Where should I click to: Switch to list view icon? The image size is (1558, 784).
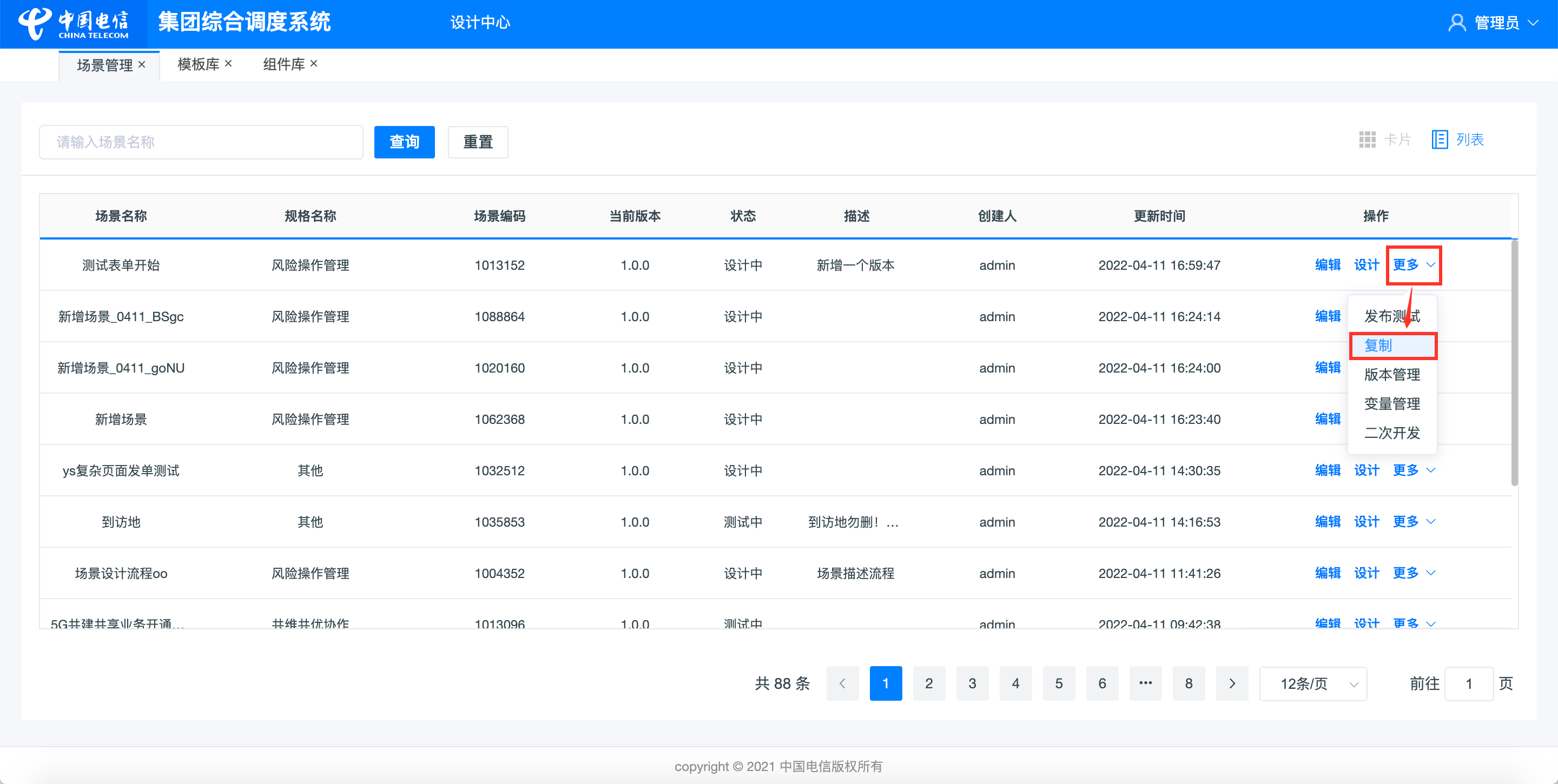pyautogui.click(x=1440, y=139)
